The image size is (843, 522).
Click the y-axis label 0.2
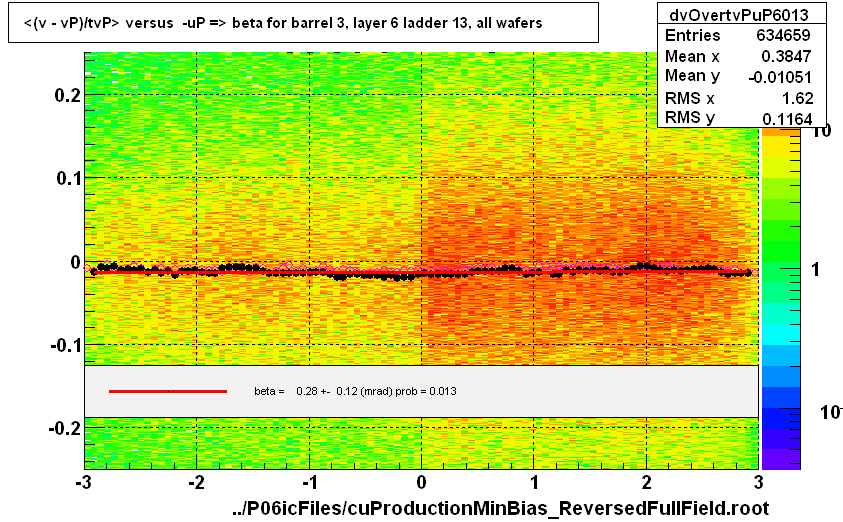click(68, 95)
